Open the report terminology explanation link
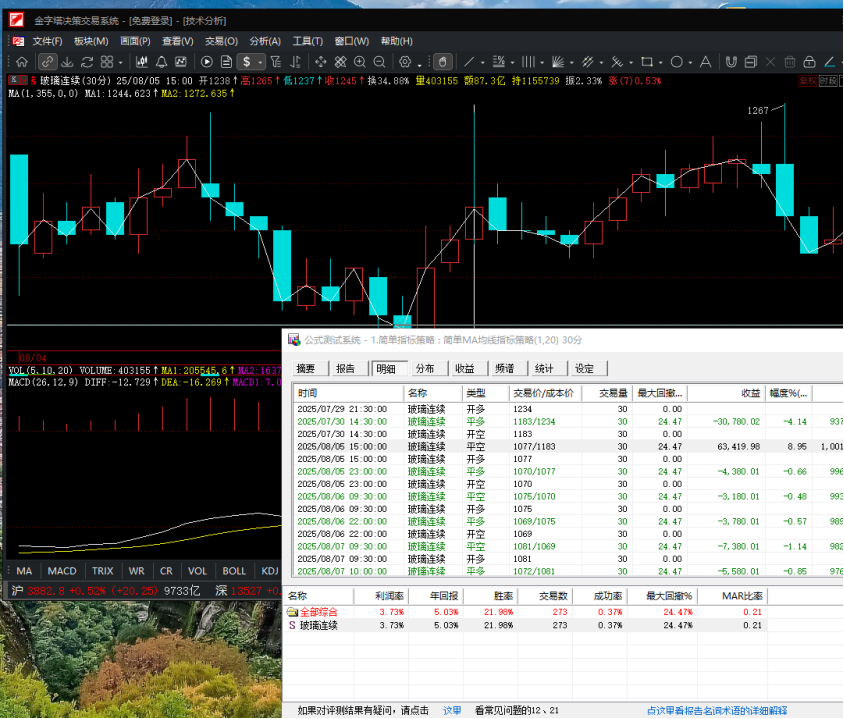This screenshot has height=719, width=844. (716, 710)
